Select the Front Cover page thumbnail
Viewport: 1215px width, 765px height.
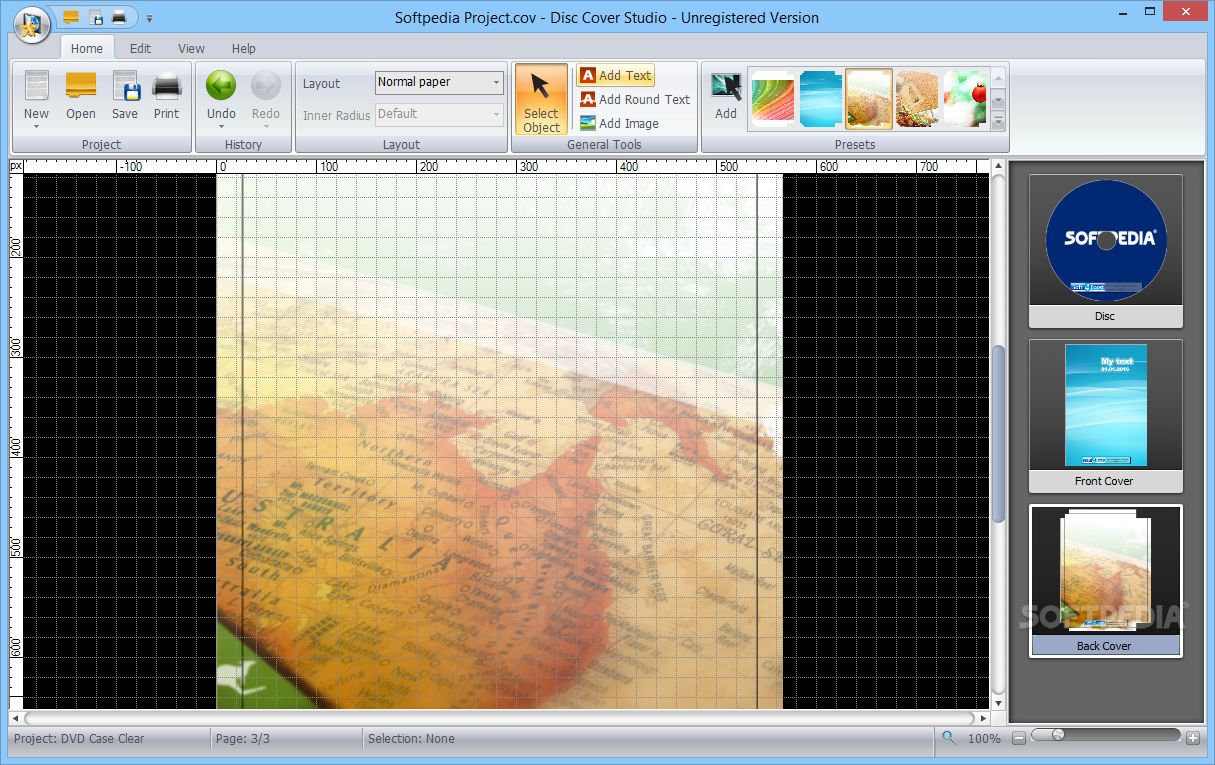(x=1106, y=416)
